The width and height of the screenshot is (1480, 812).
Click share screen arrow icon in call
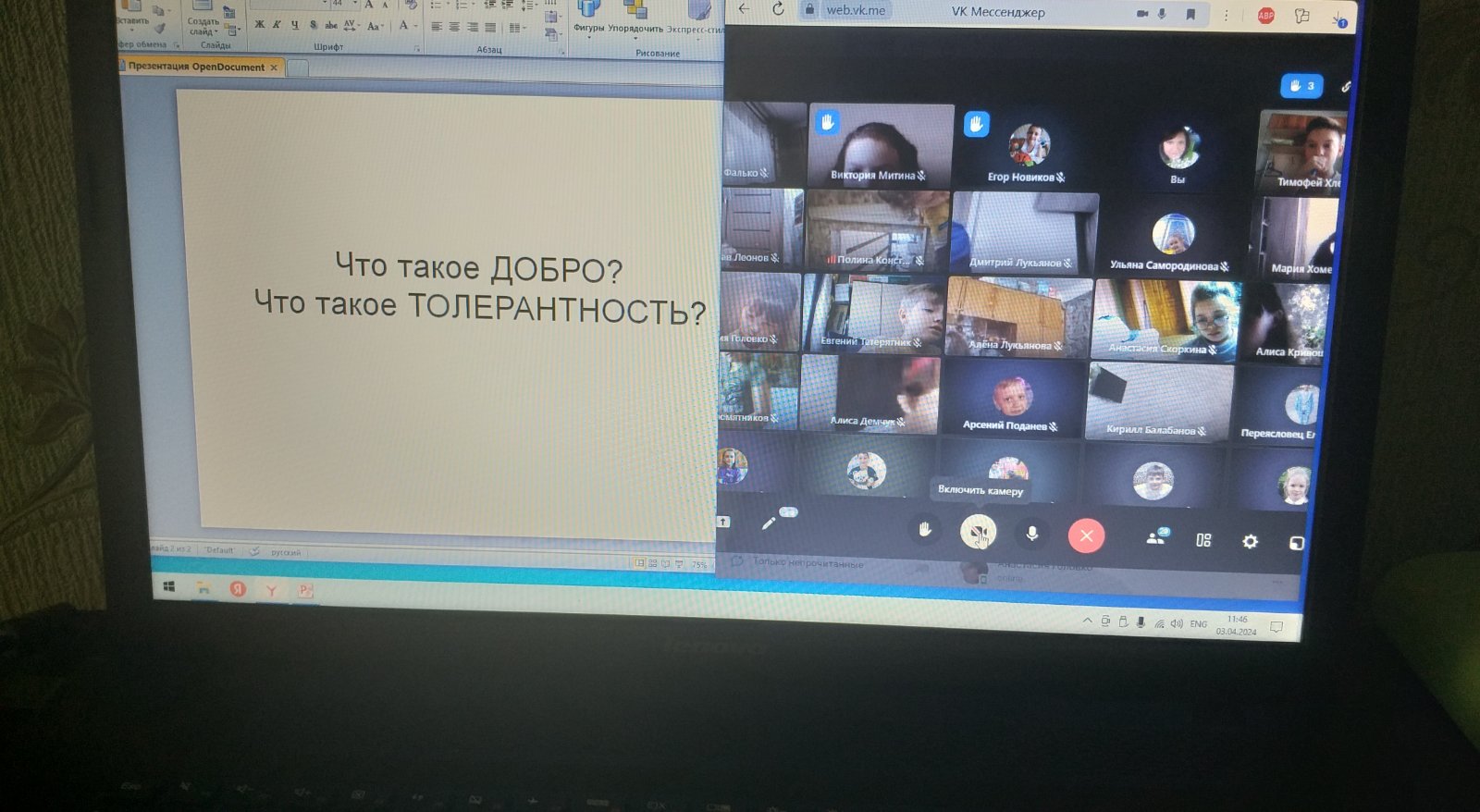(723, 522)
